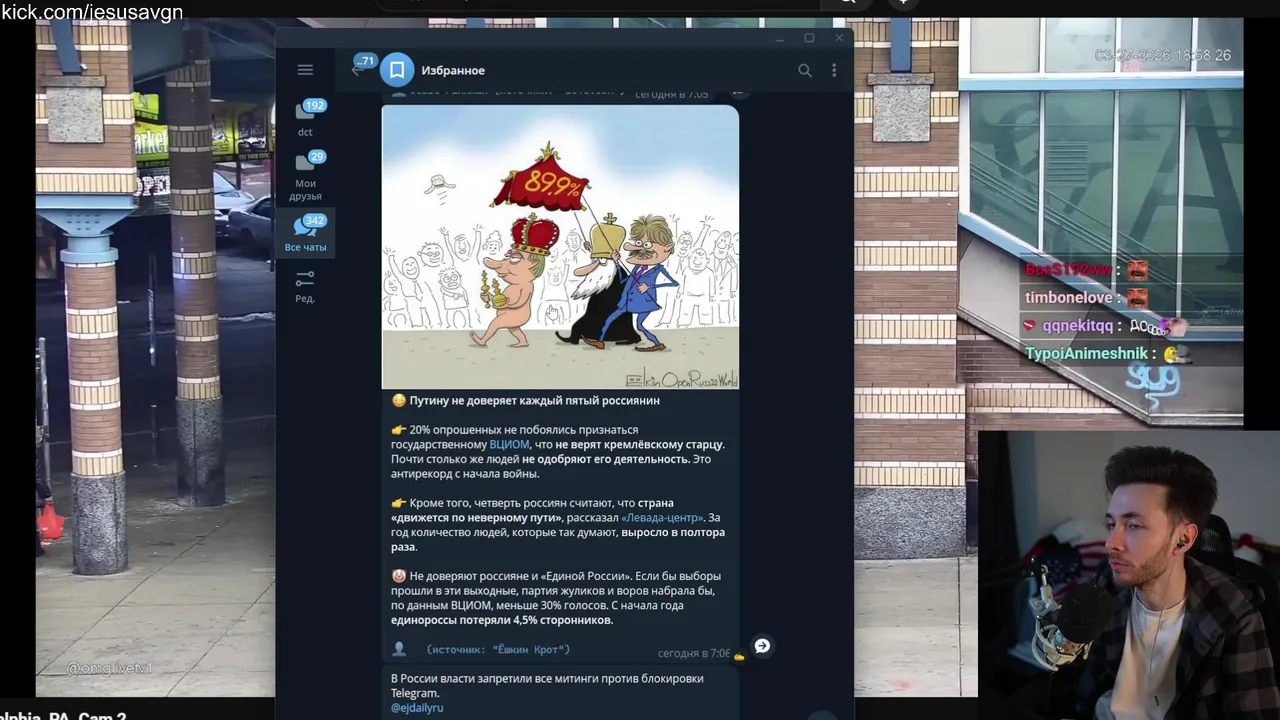Open the @ejdailyru channel mention
1280x720 pixels.
click(417, 707)
